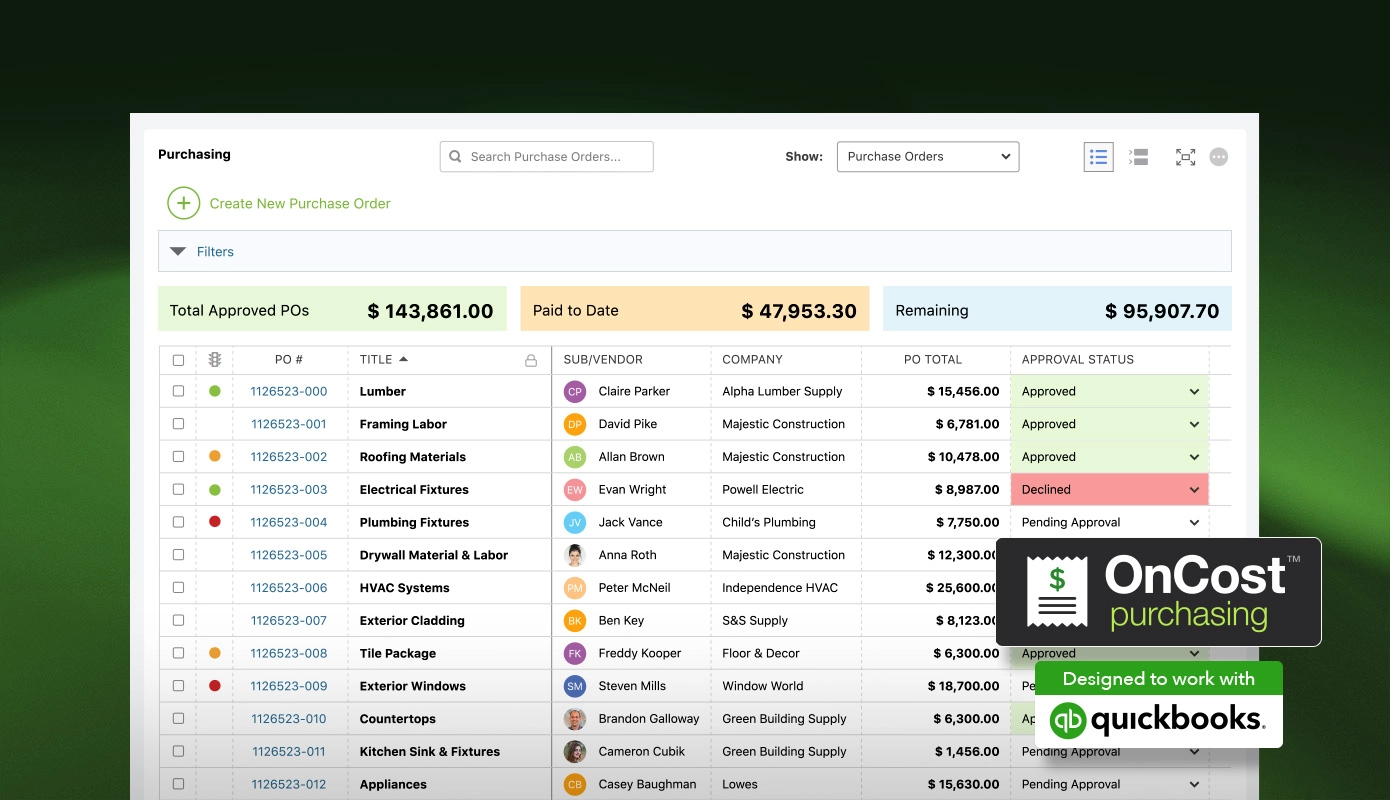Select the Plumbing Fixtures row checkbox
The width and height of the screenshot is (1390, 800).
(178, 522)
